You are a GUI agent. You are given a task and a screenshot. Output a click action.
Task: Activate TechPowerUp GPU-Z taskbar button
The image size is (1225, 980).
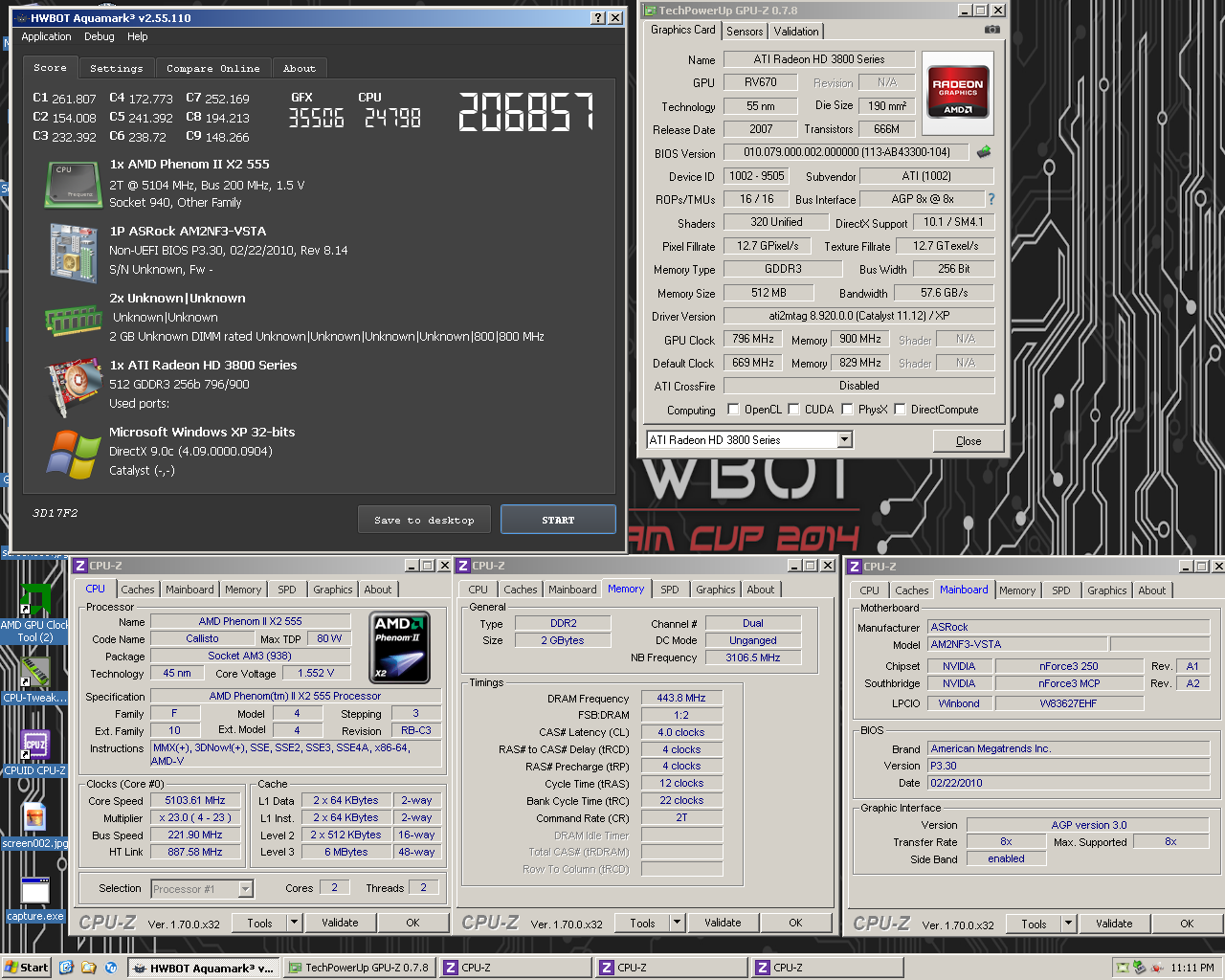(360, 968)
